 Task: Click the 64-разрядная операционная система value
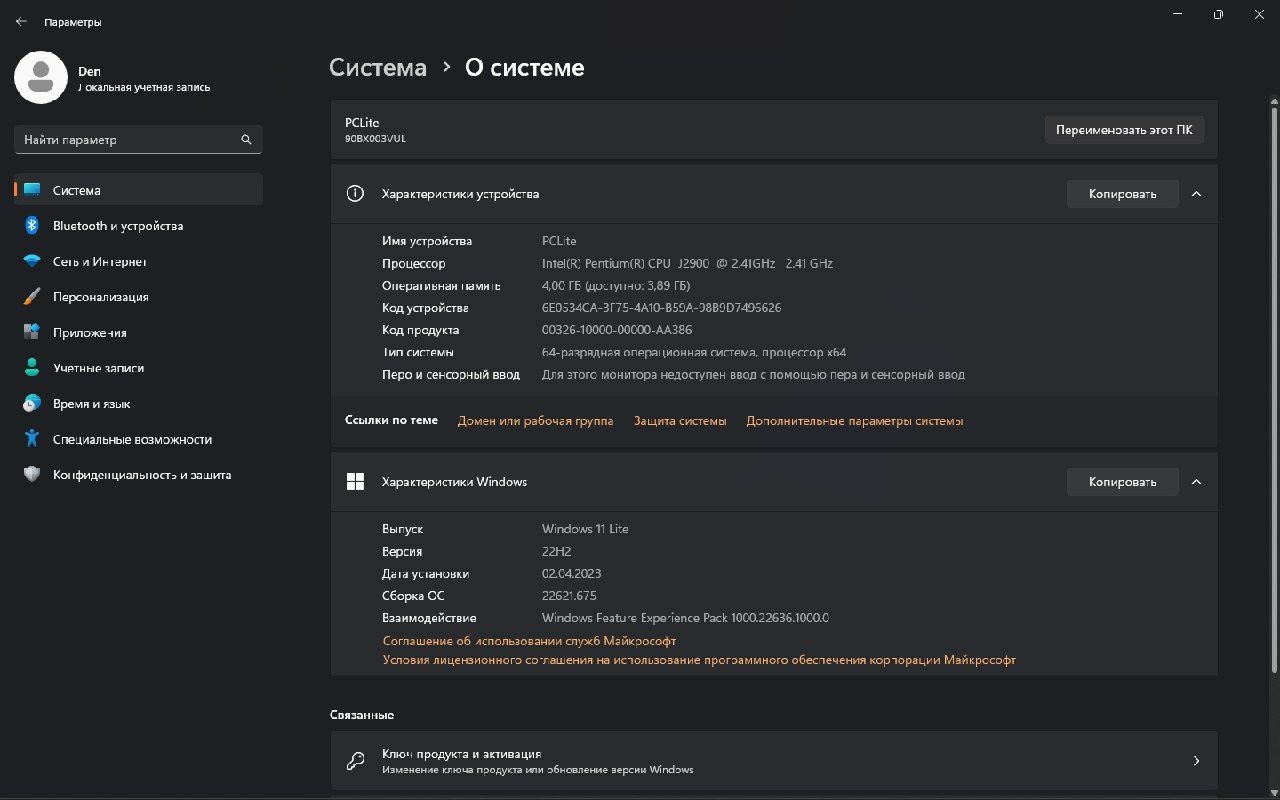pyautogui.click(x=694, y=352)
